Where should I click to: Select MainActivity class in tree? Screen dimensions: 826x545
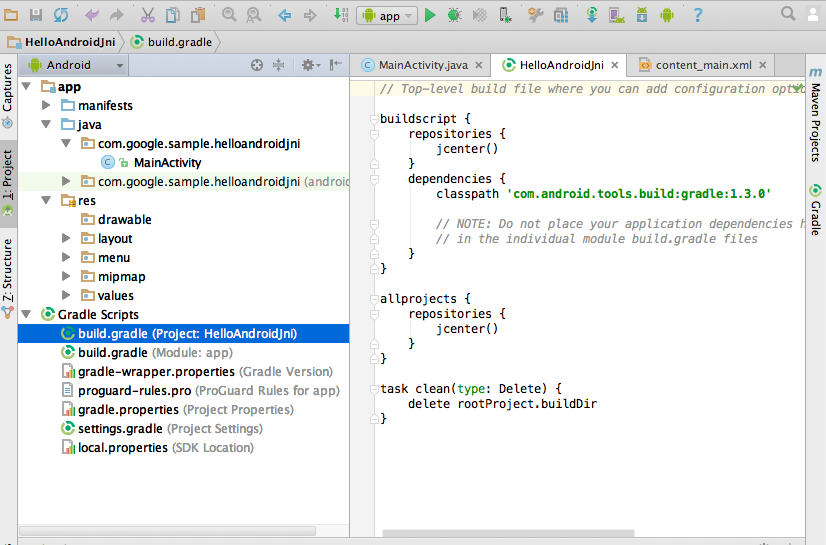(167, 163)
